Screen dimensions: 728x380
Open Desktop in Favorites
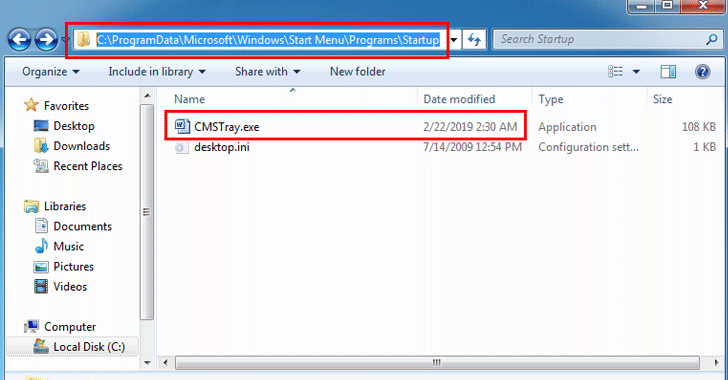click(x=74, y=126)
